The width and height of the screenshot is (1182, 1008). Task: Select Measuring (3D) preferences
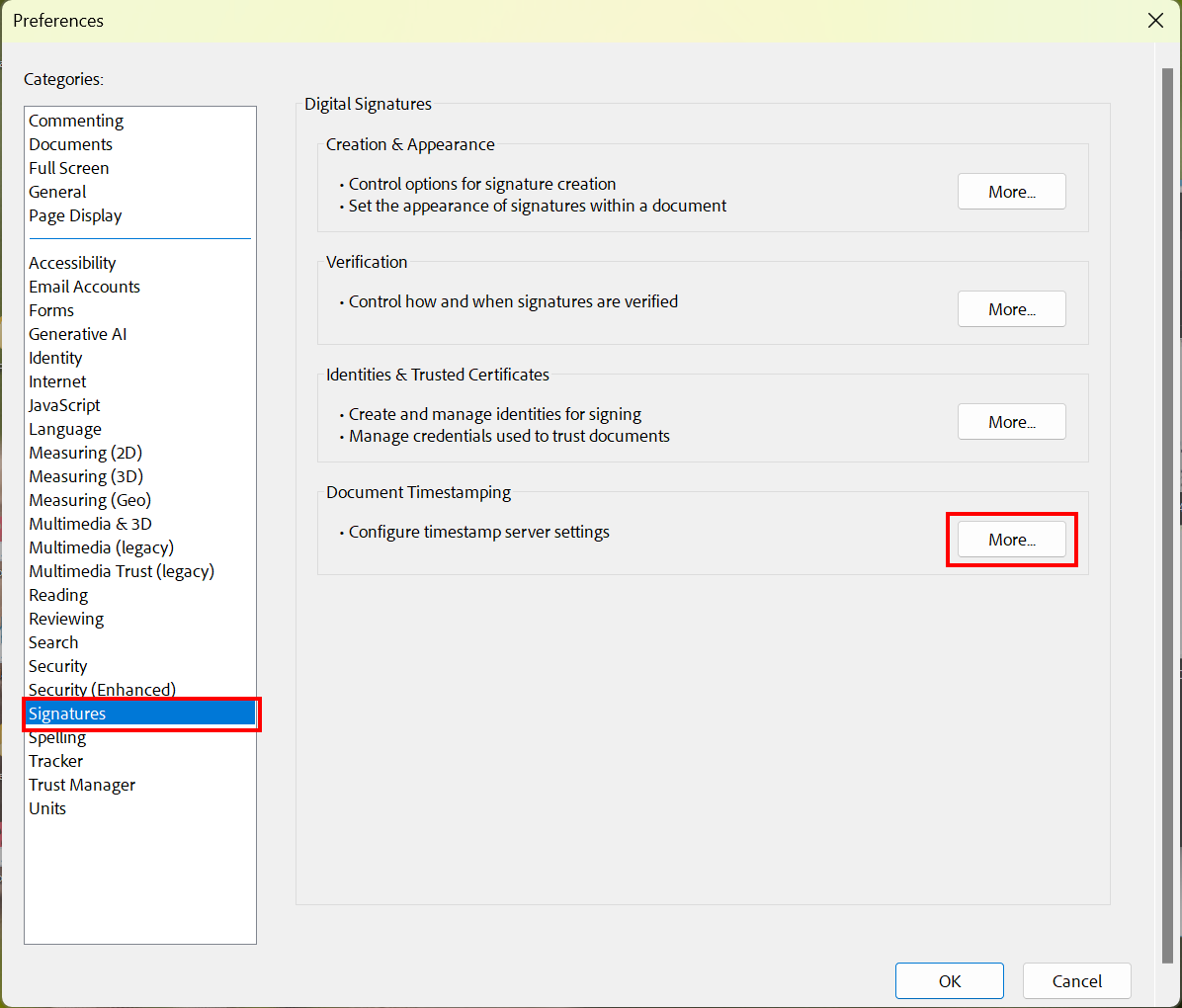(x=85, y=476)
